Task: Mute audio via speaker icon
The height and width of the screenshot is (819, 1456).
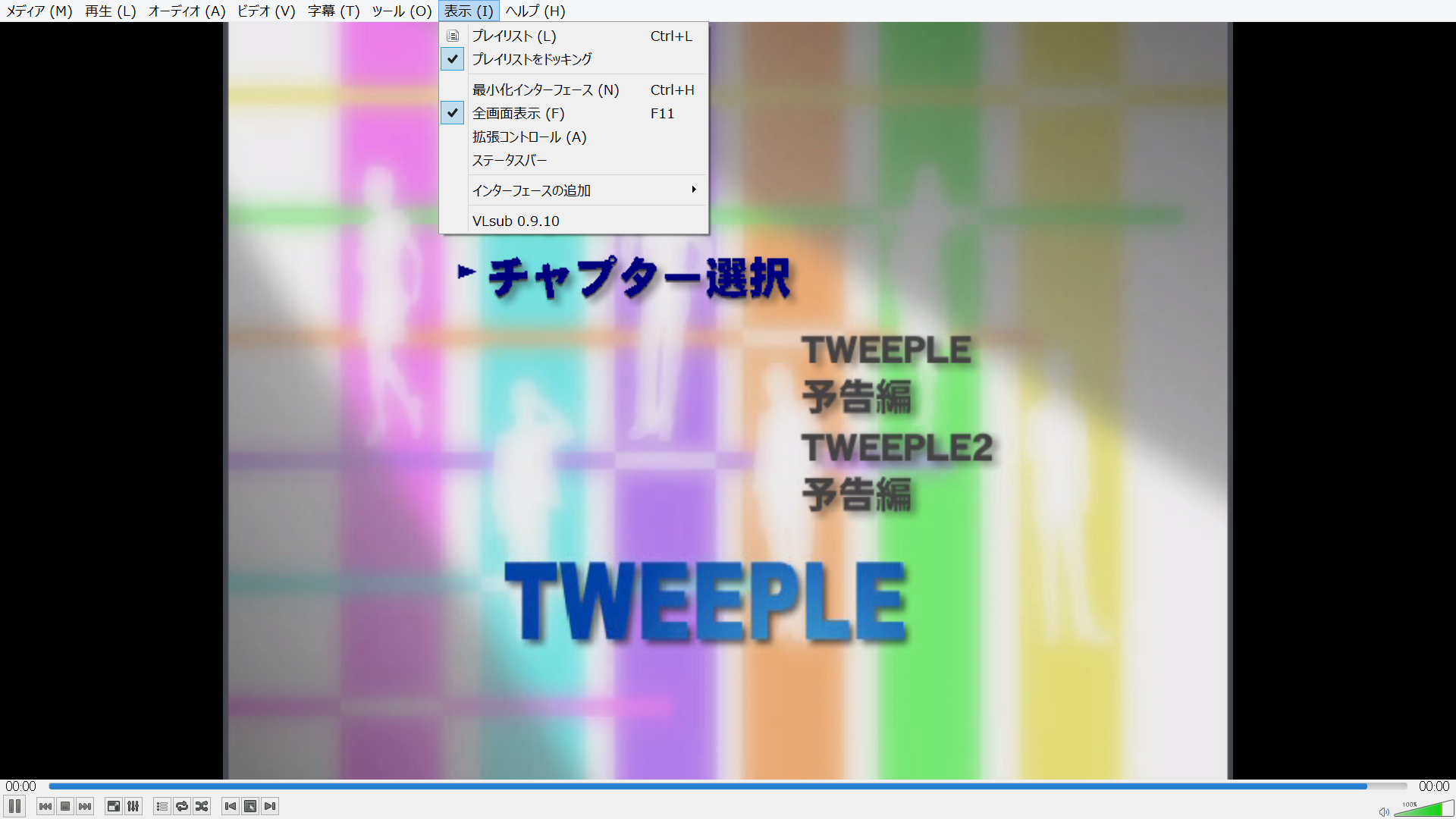Action: coord(1384,811)
